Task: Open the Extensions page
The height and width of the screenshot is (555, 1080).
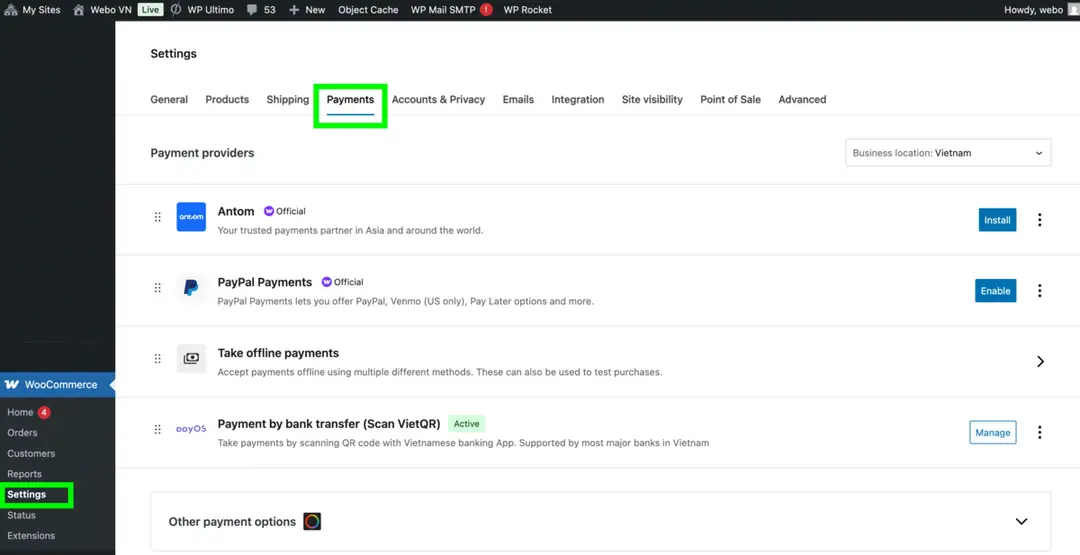Action: click(31, 536)
